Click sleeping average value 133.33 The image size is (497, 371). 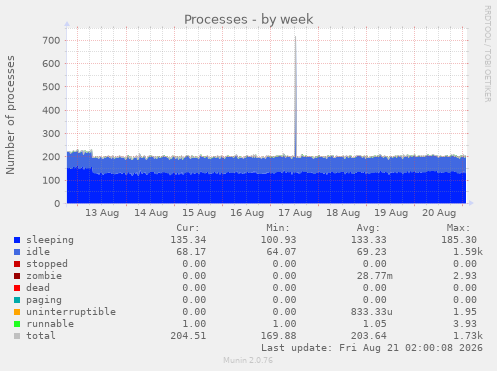369,240
